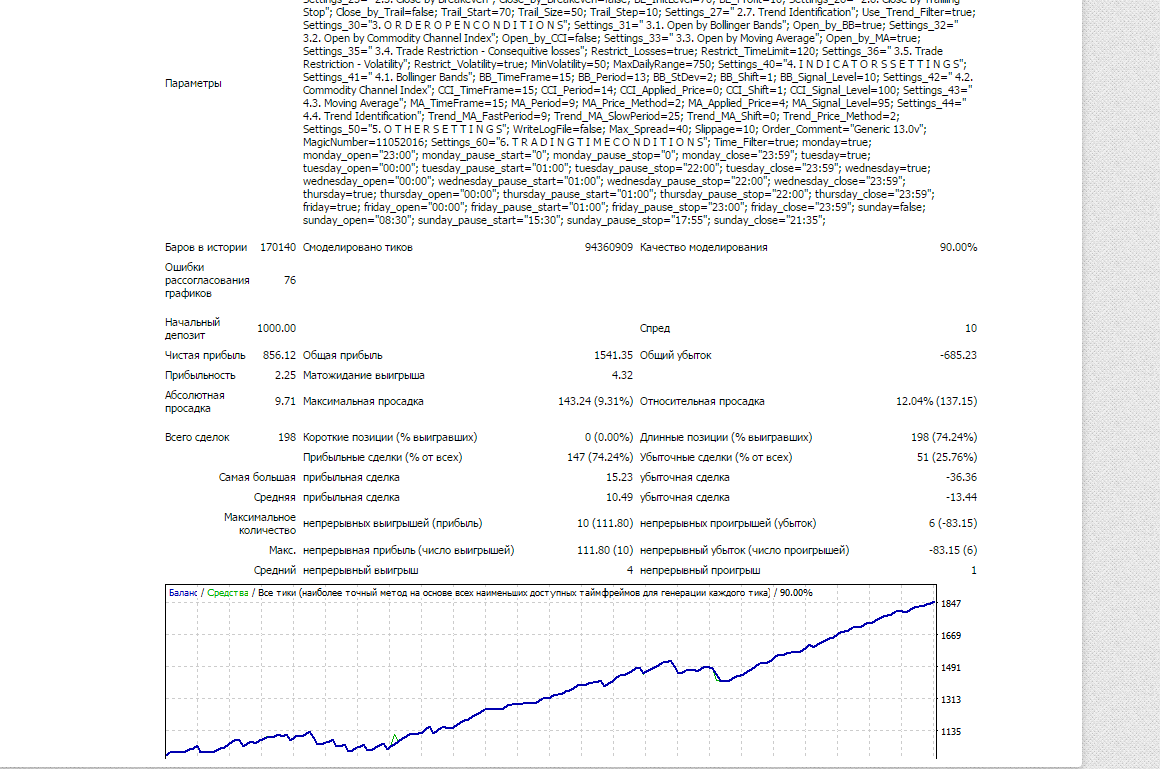
Task: Click the gross loss value -685.23
Action: [x=958, y=355]
